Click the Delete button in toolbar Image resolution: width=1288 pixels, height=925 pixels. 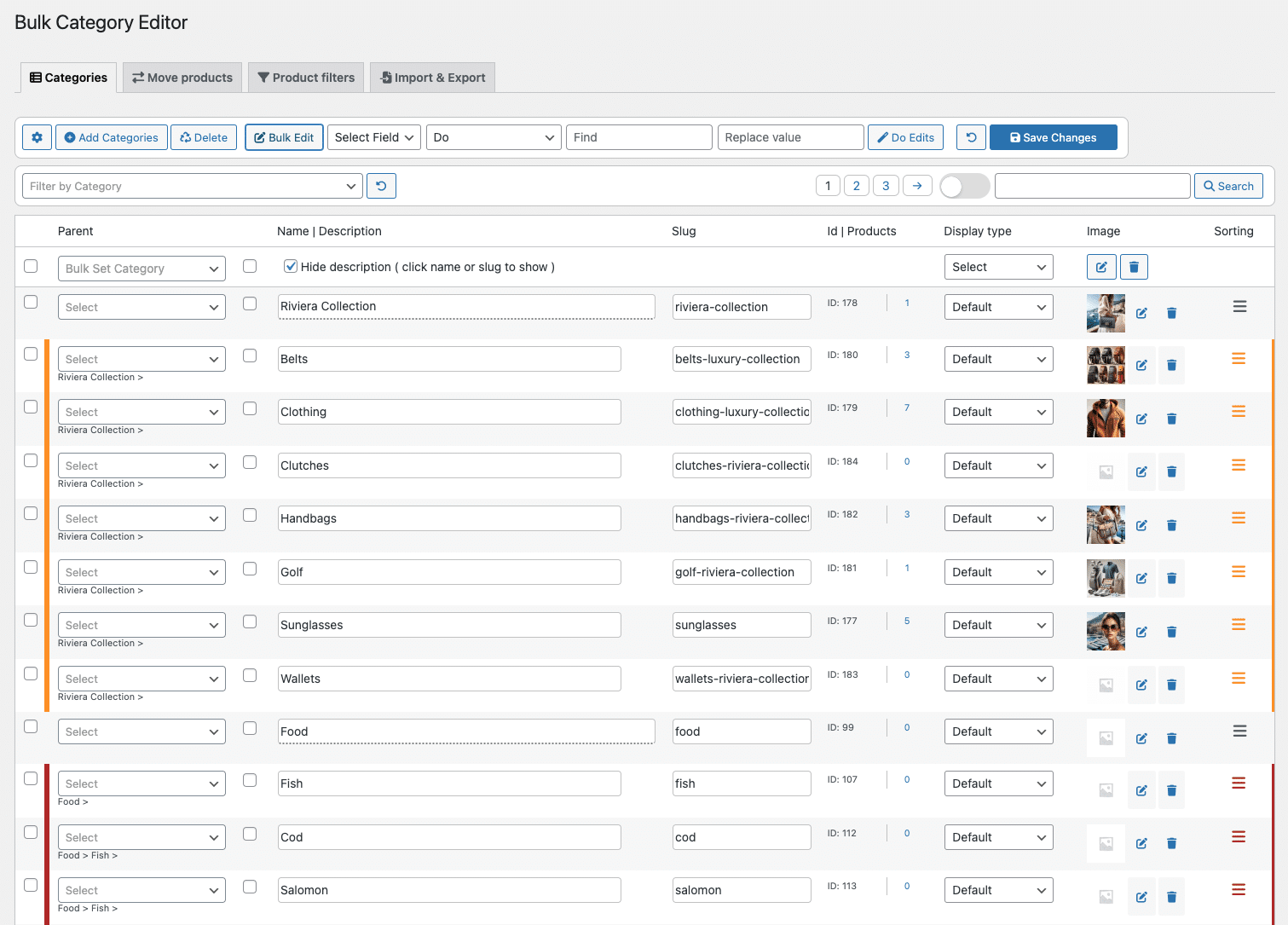coord(204,137)
